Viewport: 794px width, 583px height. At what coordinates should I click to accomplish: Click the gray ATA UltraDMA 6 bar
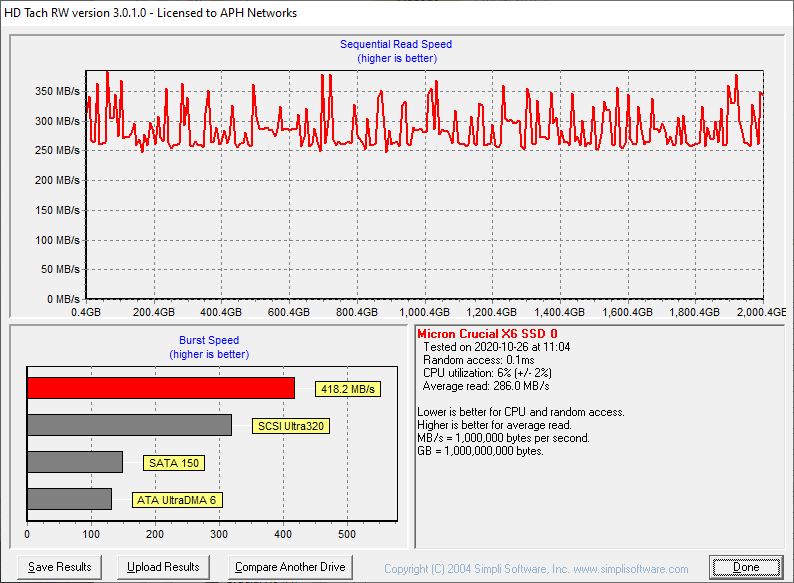click(69, 499)
